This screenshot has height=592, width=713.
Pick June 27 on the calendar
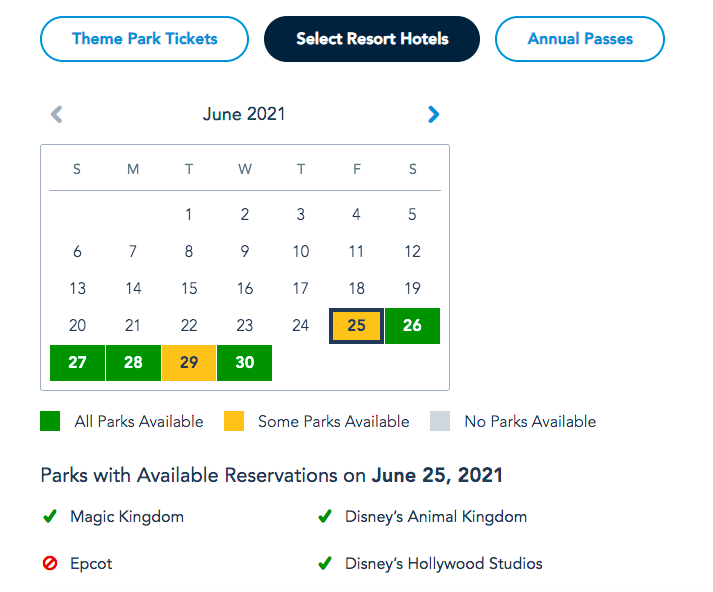click(x=78, y=363)
